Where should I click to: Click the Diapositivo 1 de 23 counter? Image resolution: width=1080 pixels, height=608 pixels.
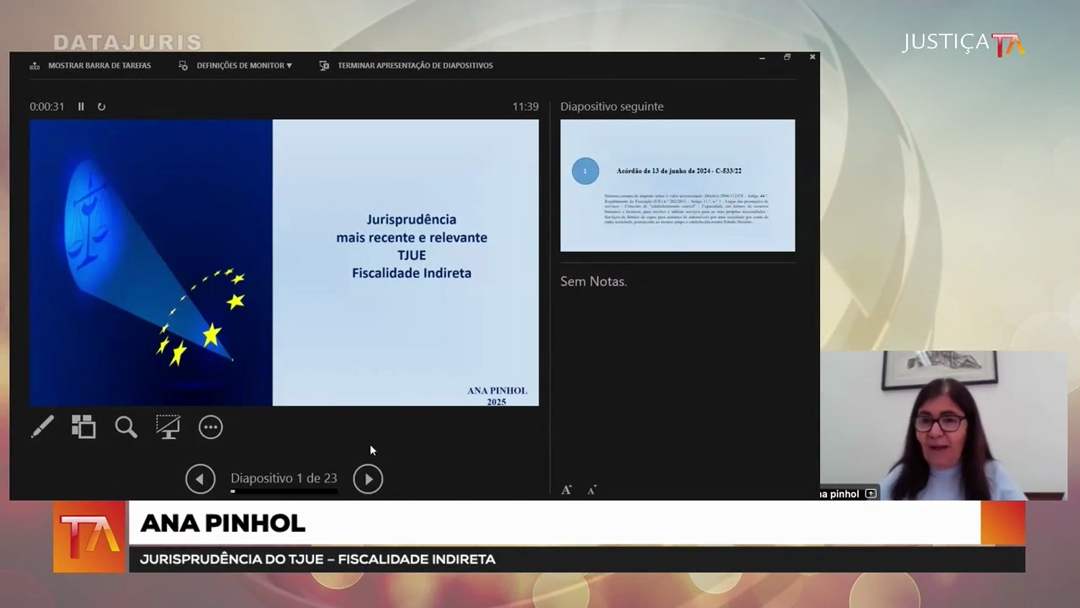click(x=284, y=478)
